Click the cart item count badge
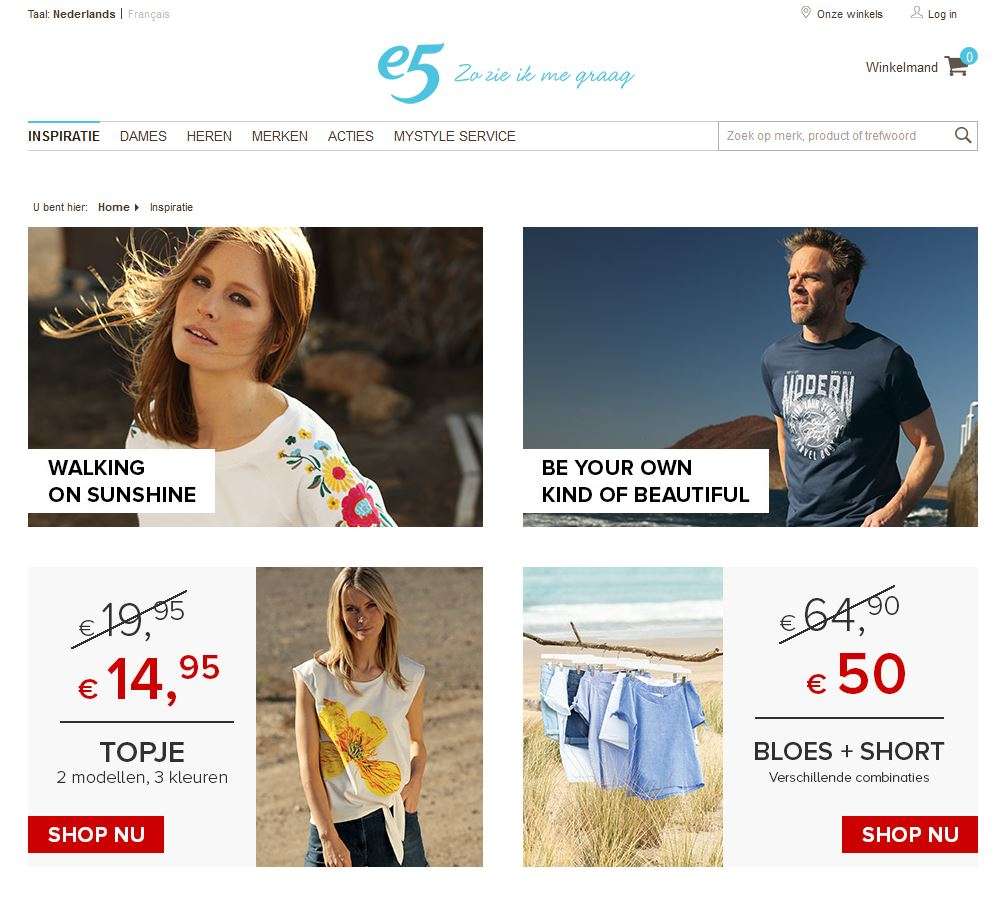Screen dimensions: 997x901 (968, 57)
